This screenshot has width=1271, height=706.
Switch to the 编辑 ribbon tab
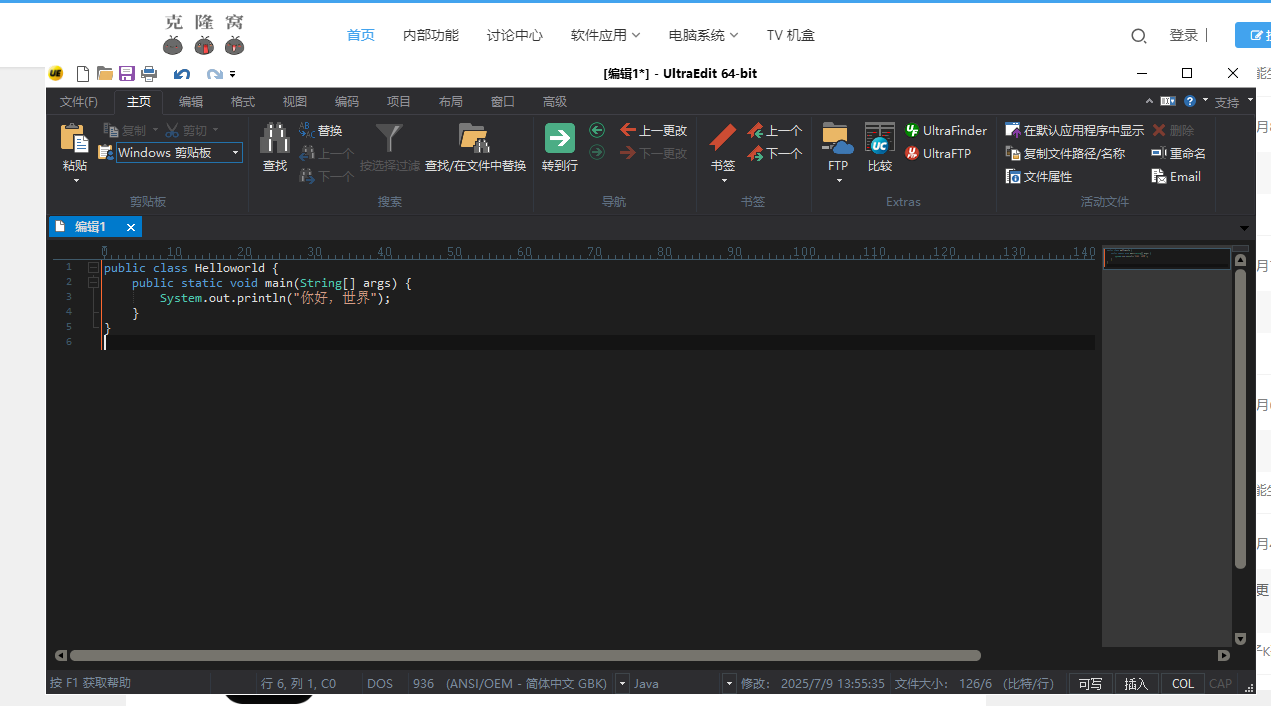tap(191, 101)
